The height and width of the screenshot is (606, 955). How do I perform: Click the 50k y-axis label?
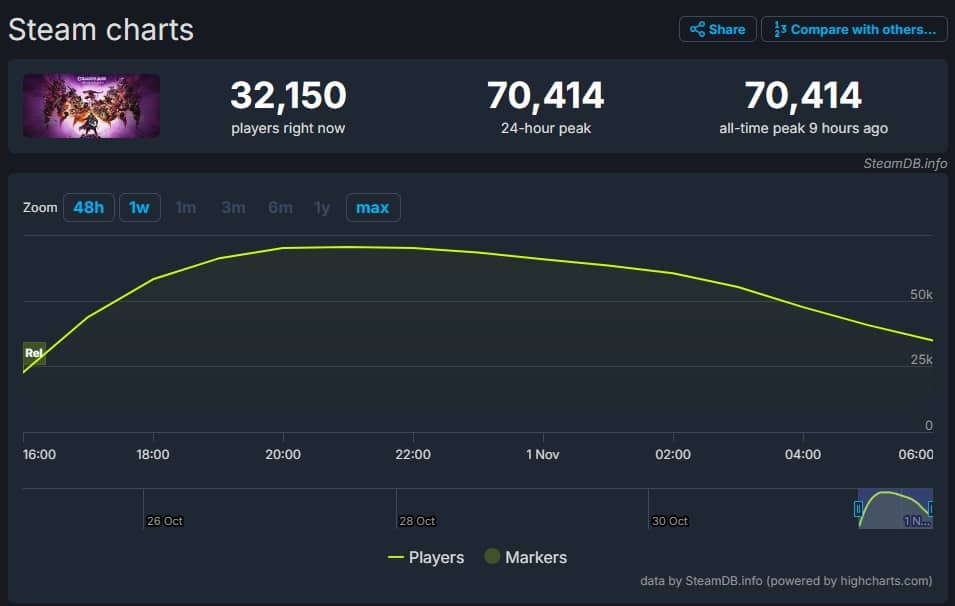(x=921, y=295)
